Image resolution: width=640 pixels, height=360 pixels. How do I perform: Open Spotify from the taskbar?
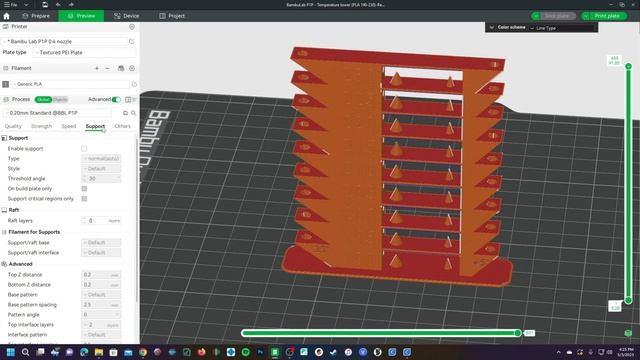pos(246,352)
